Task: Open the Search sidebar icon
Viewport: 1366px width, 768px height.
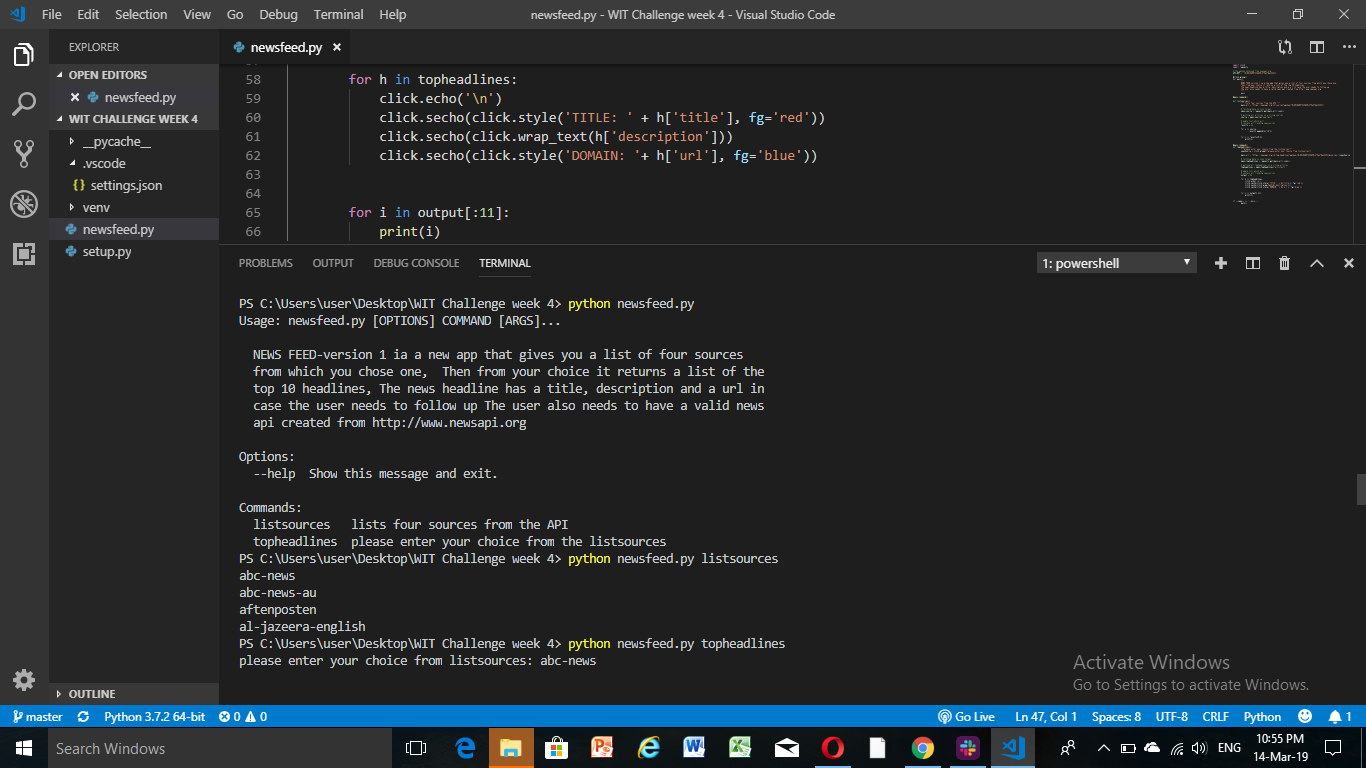Action: (24, 104)
